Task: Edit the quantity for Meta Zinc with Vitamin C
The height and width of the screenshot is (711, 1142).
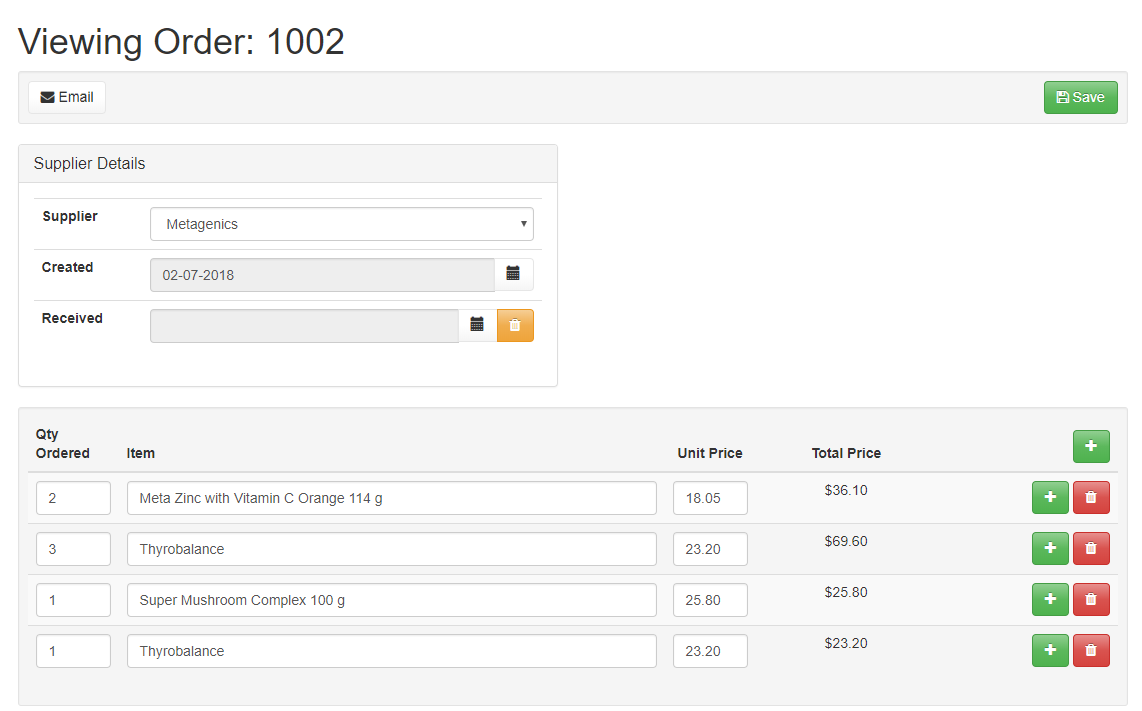Action: click(x=73, y=497)
